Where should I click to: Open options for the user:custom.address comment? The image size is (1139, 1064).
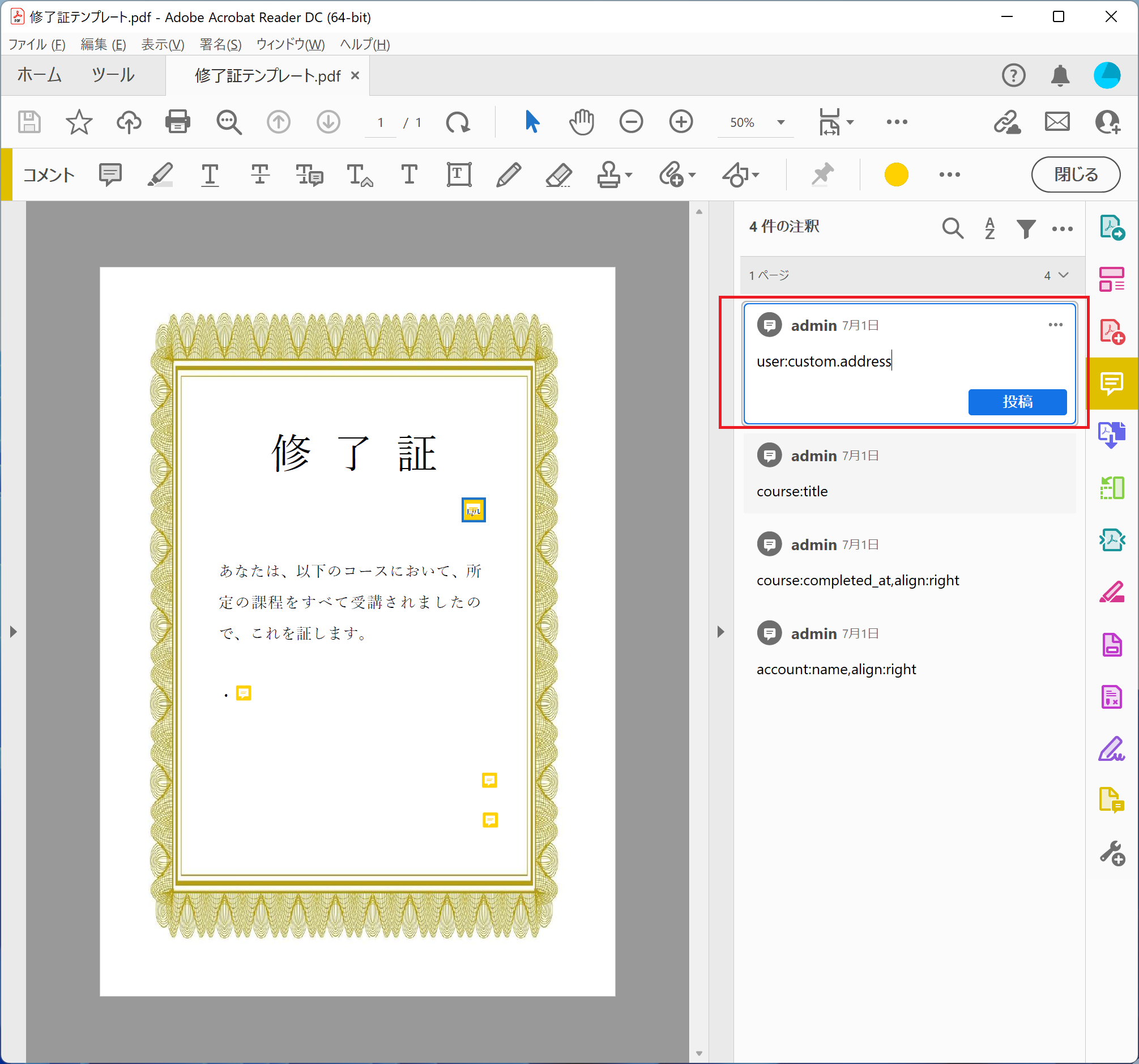tap(1055, 325)
